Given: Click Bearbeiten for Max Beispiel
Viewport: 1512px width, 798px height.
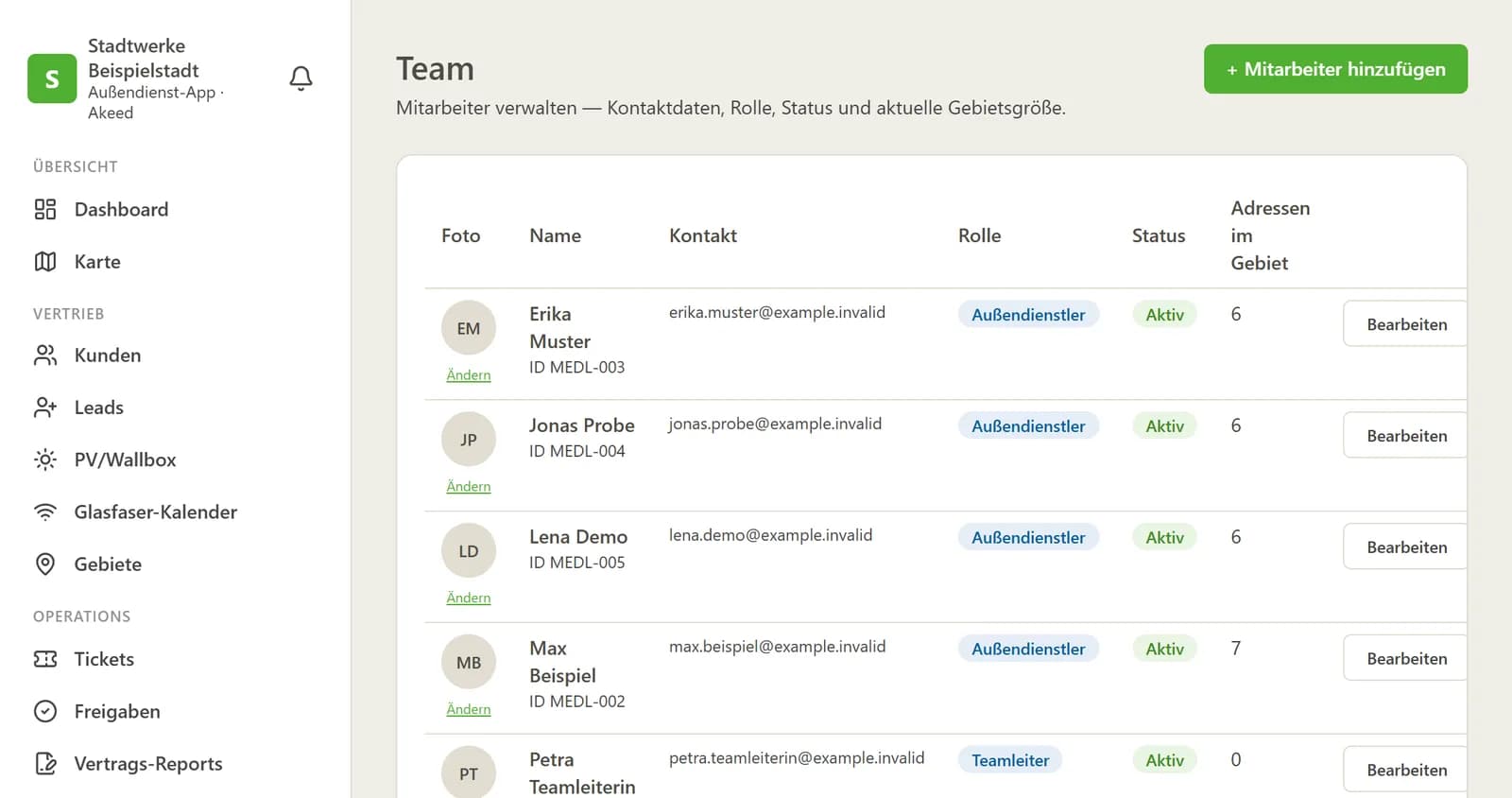Looking at the screenshot, I should 1405,658.
